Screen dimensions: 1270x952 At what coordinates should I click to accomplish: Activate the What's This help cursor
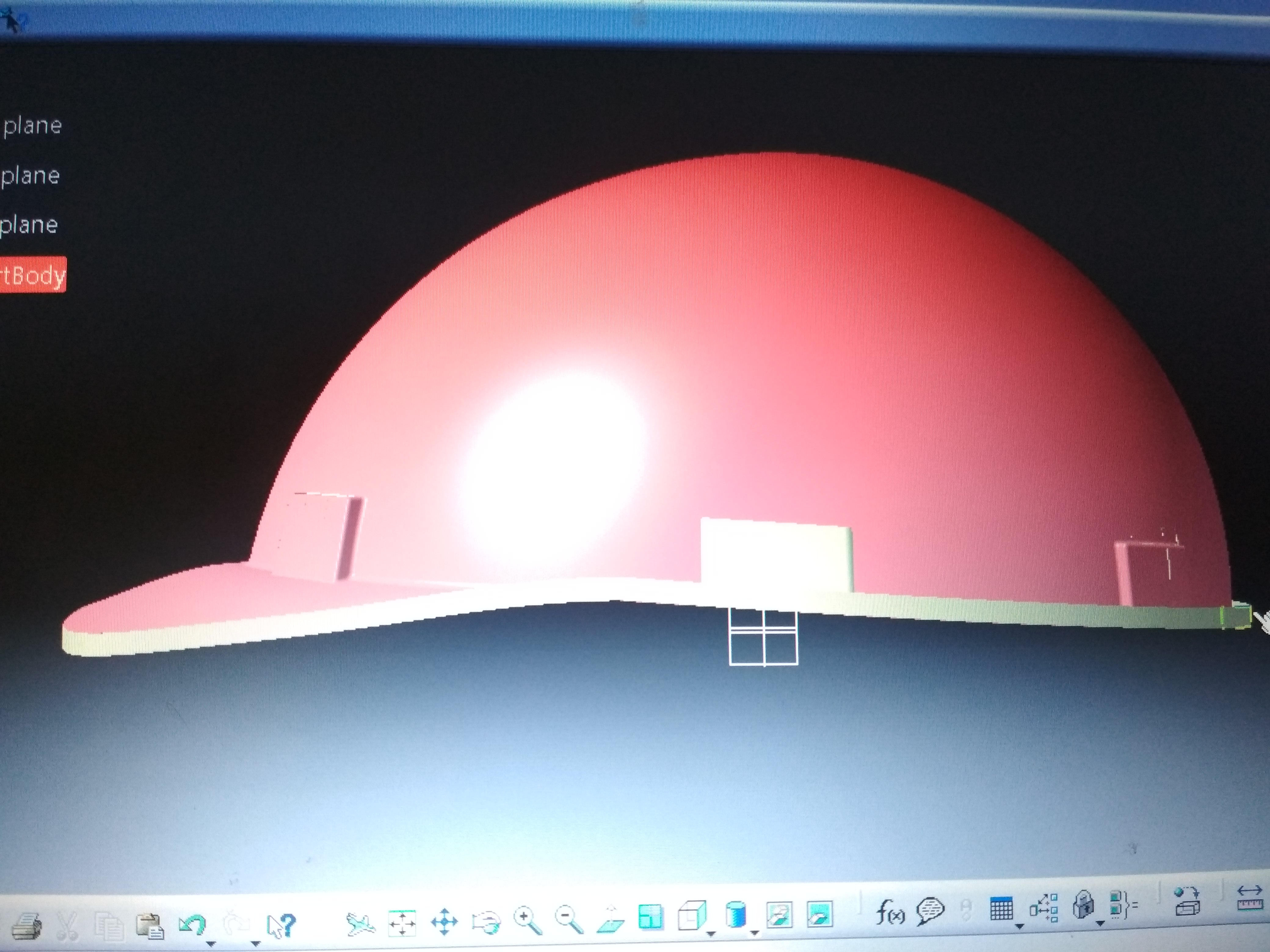[x=281, y=925]
